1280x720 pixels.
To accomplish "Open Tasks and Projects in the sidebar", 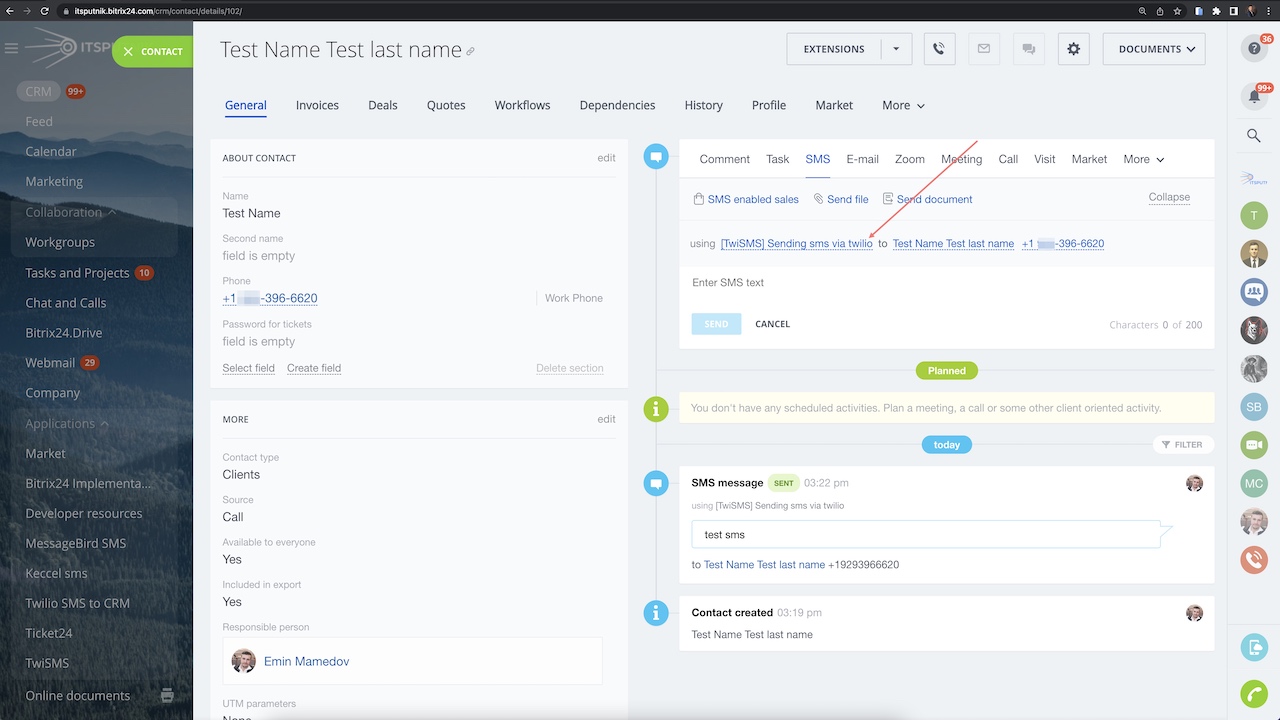I will click(x=77, y=273).
